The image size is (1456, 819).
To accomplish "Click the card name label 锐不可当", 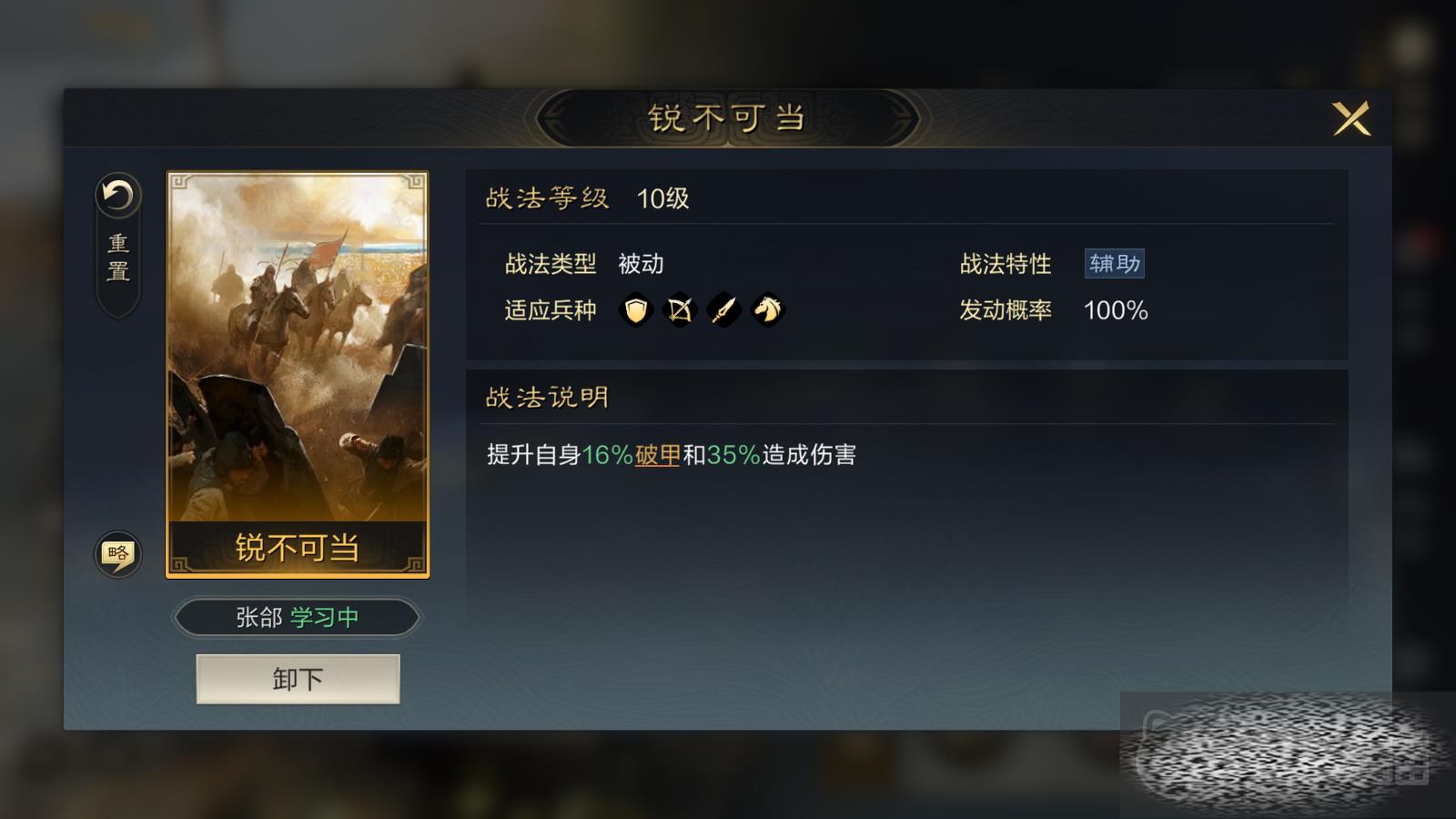I will click(x=298, y=548).
